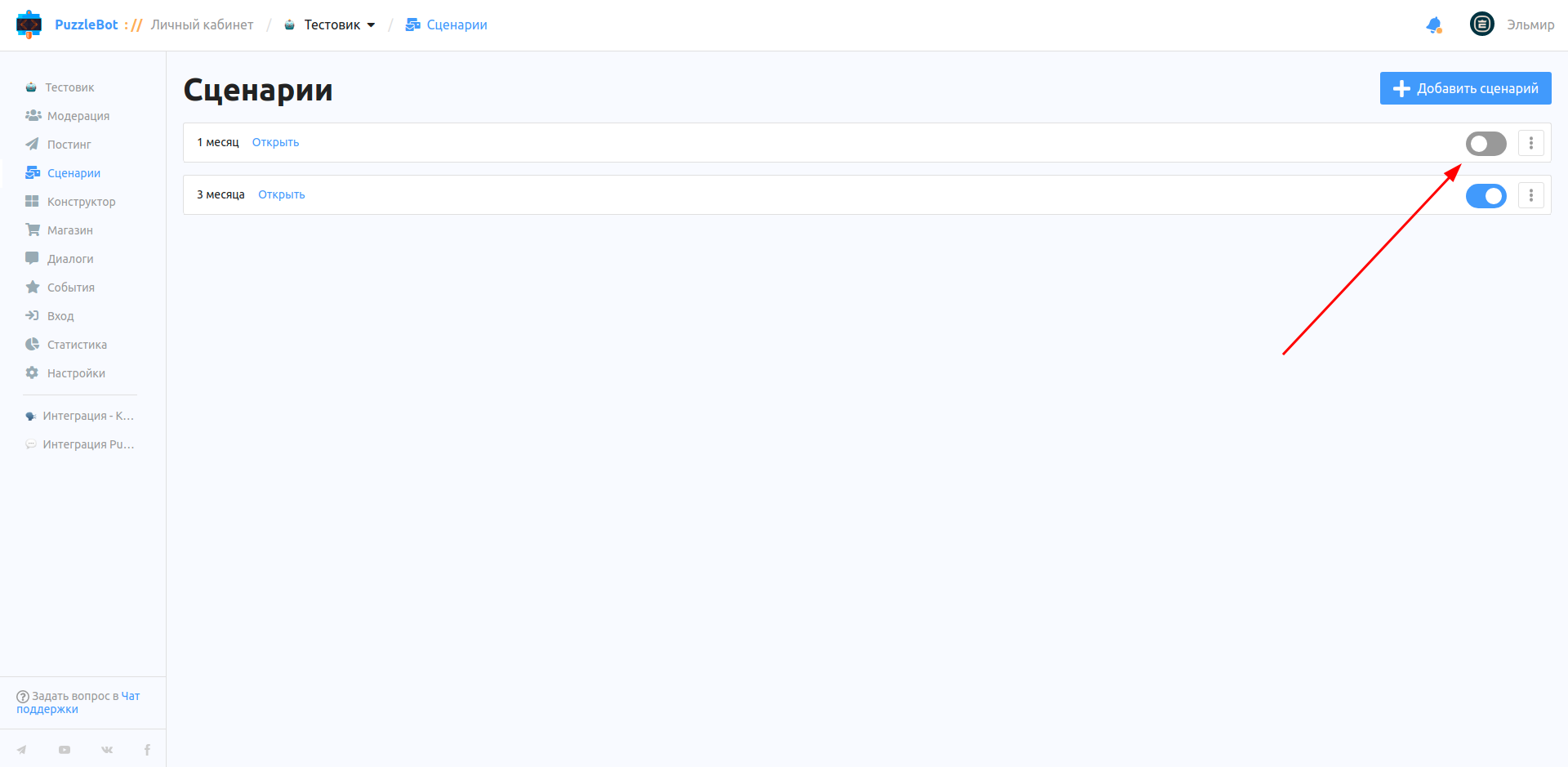Click the Модерация people icon
This screenshot has width=1568, height=767.
coord(33,116)
